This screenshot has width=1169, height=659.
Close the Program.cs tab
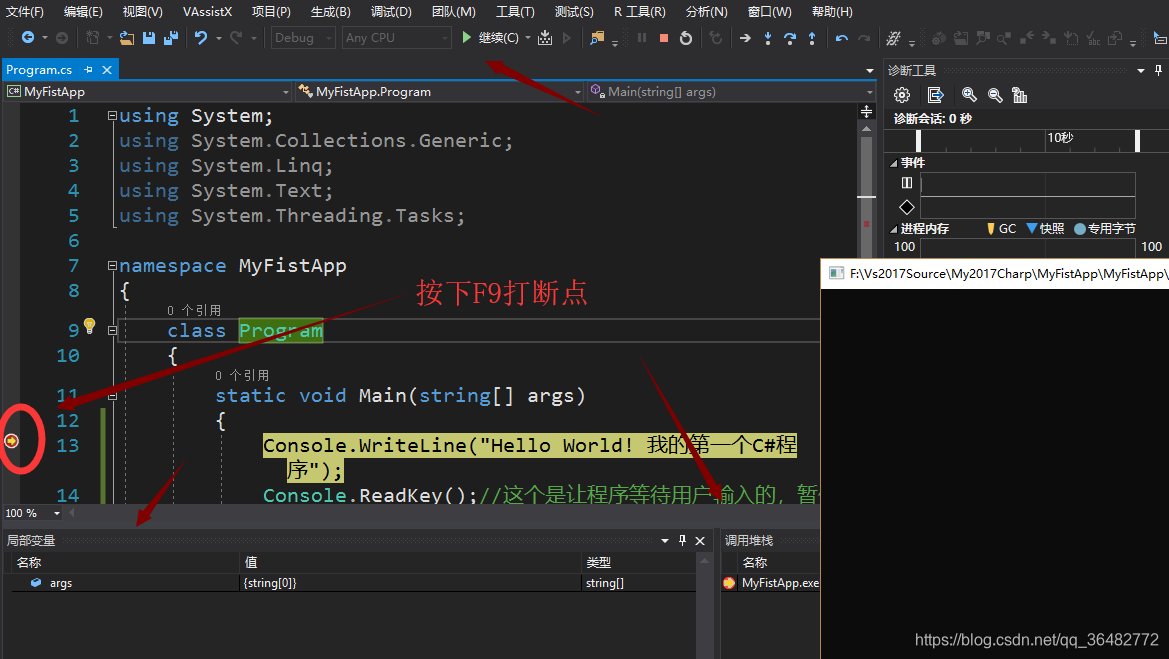tap(107, 69)
